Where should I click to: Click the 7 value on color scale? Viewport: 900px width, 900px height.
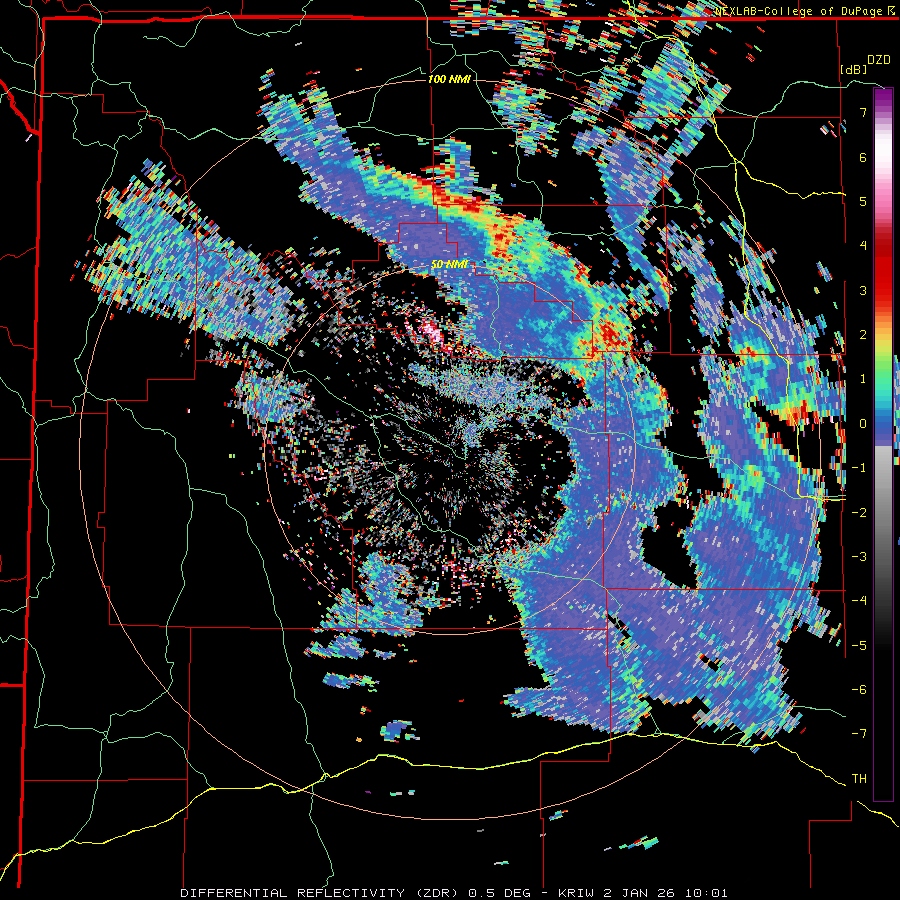pyautogui.click(x=863, y=112)
